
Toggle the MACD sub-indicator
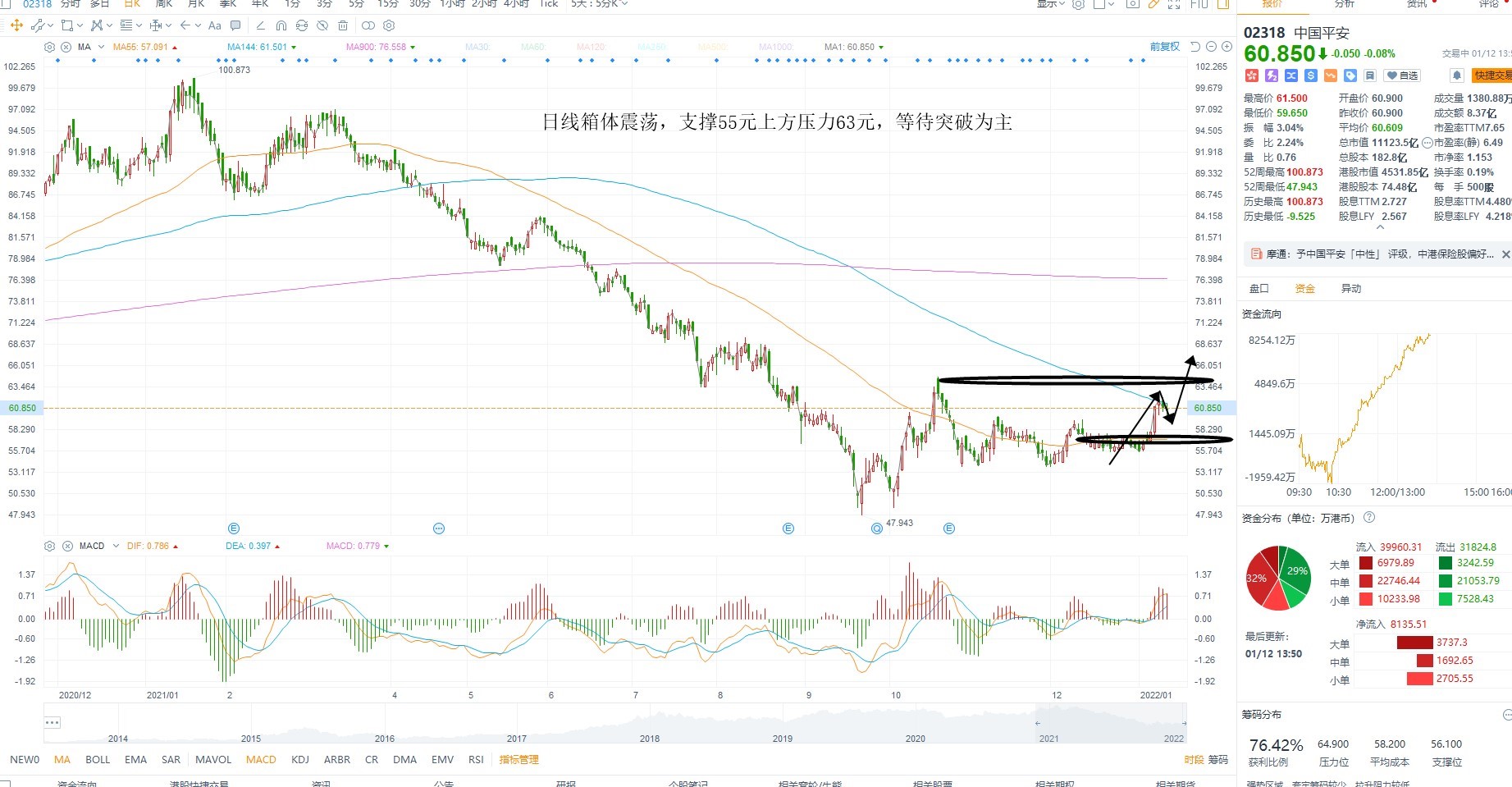click(x=261, y=760)
